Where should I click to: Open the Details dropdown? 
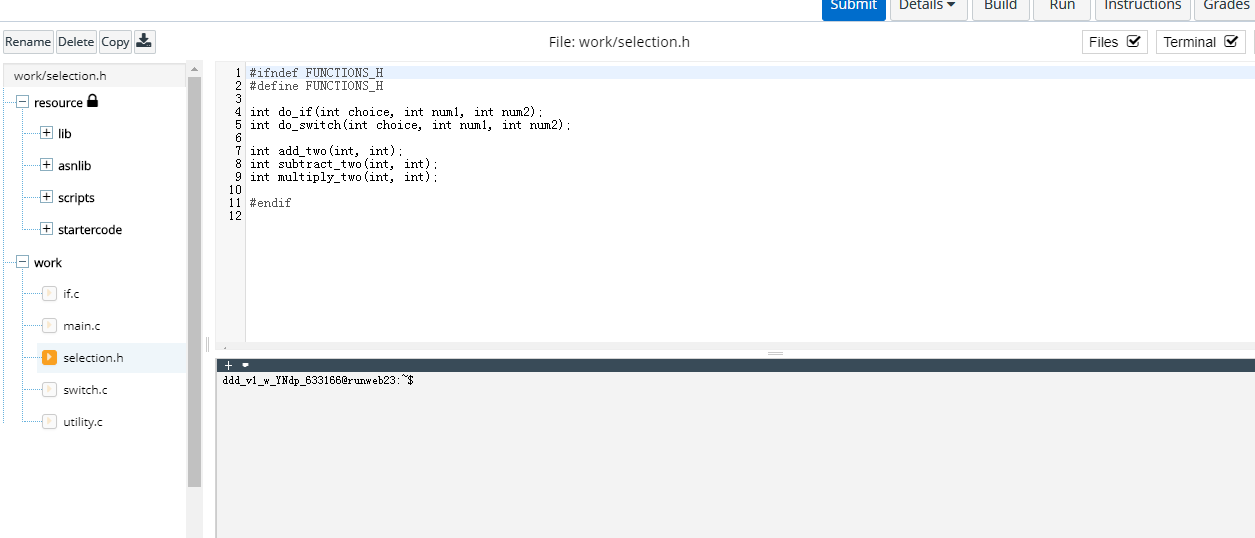tap(928, 6)
